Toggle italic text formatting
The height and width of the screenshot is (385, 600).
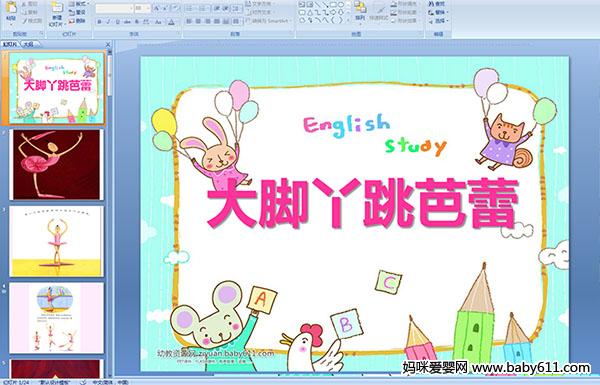click(x=108, y=22)
